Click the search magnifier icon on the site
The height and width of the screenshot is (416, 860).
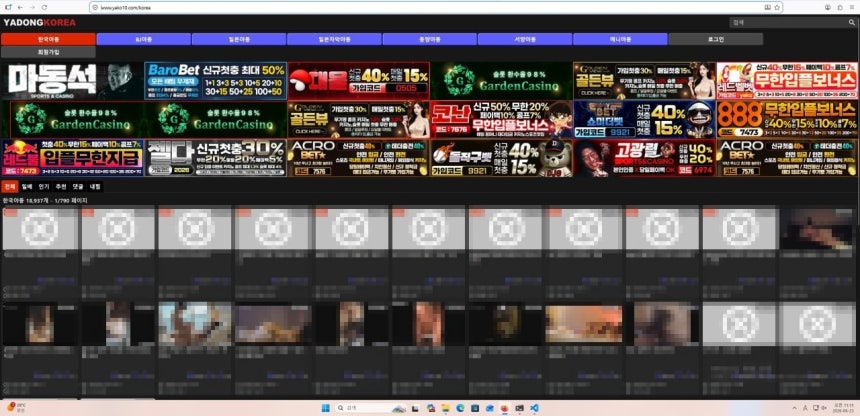click(x=851, y=23)
